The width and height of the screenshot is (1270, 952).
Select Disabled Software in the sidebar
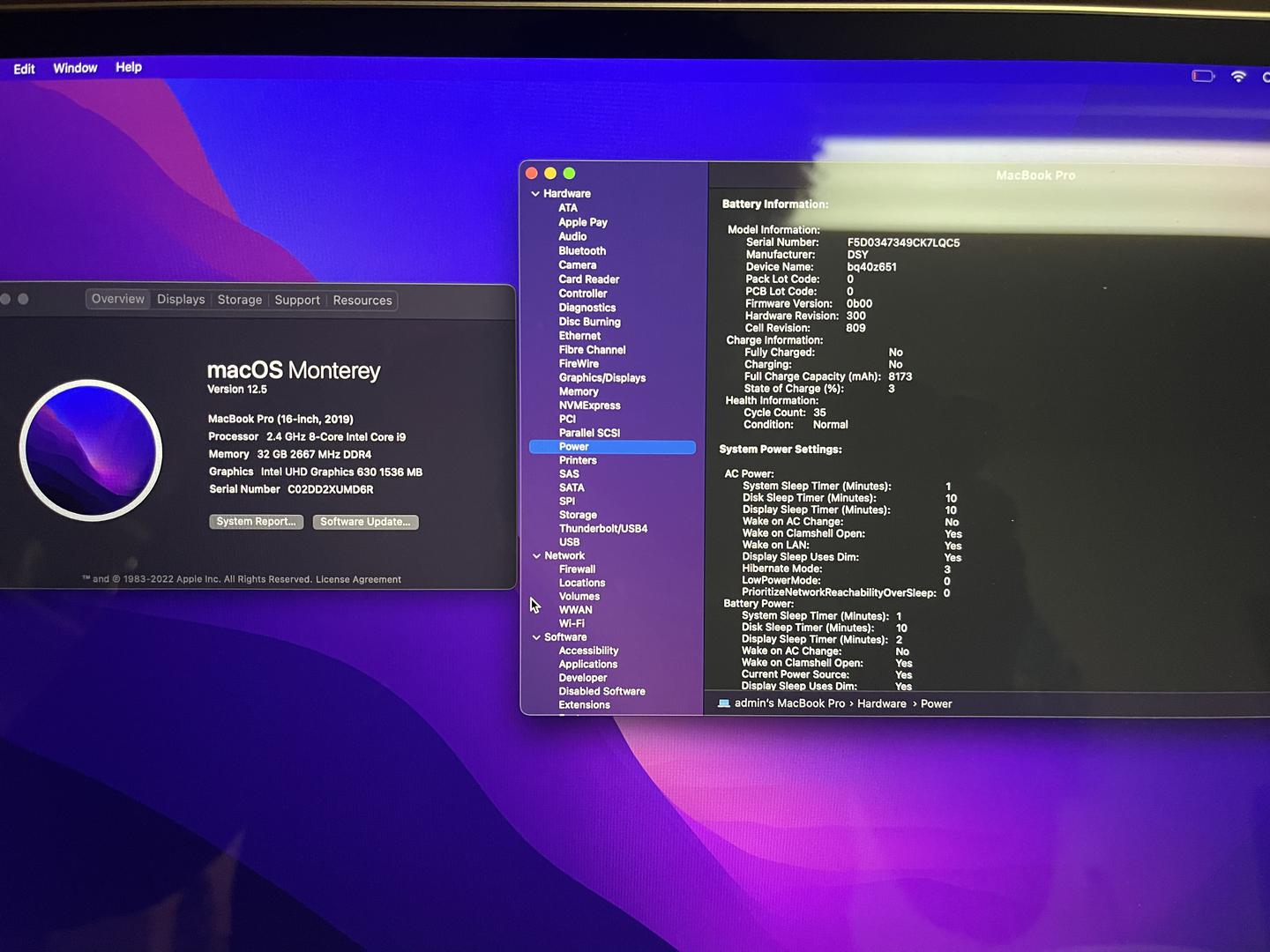click(x=601, y=692)
